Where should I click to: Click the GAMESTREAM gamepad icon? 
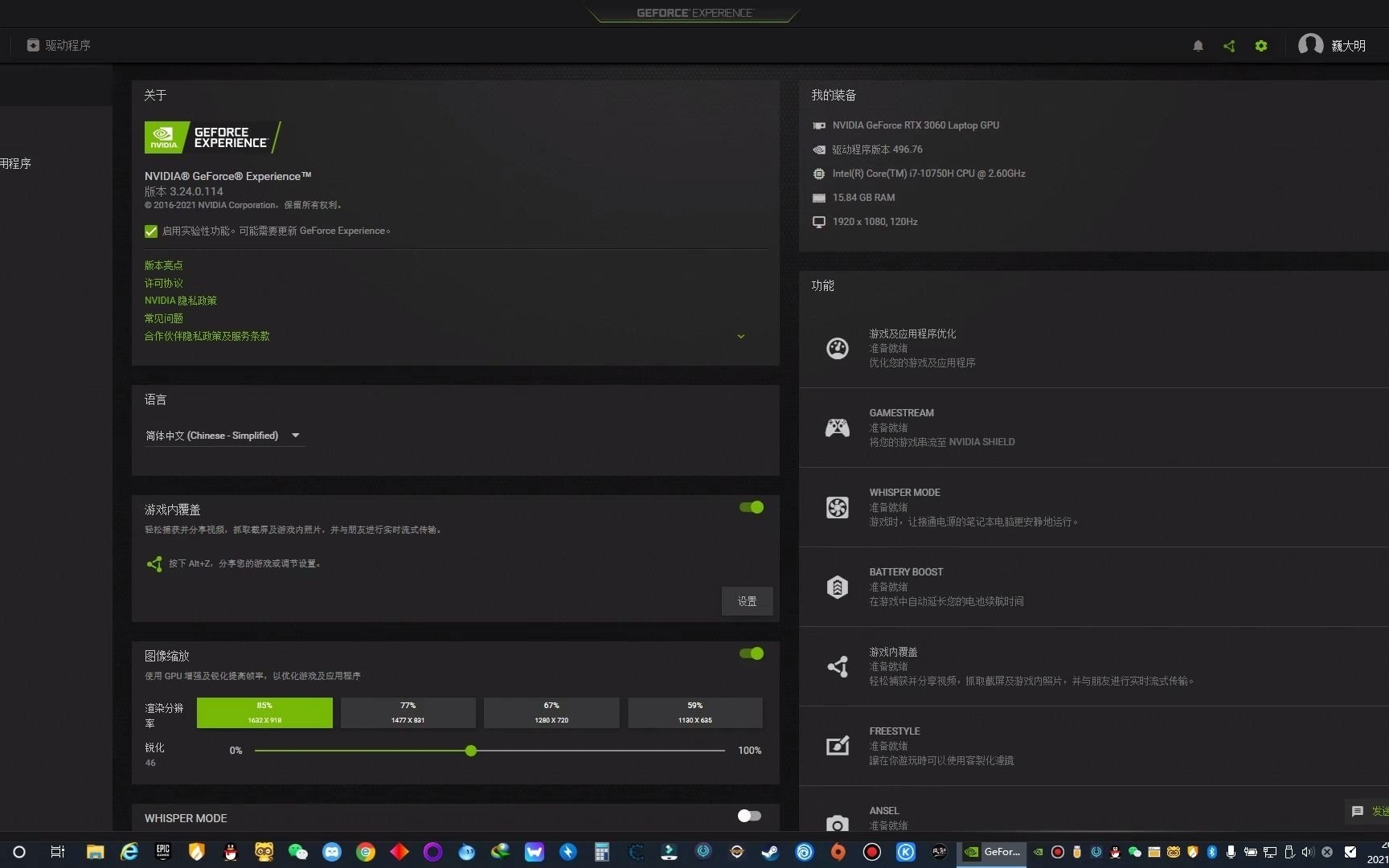838,428
